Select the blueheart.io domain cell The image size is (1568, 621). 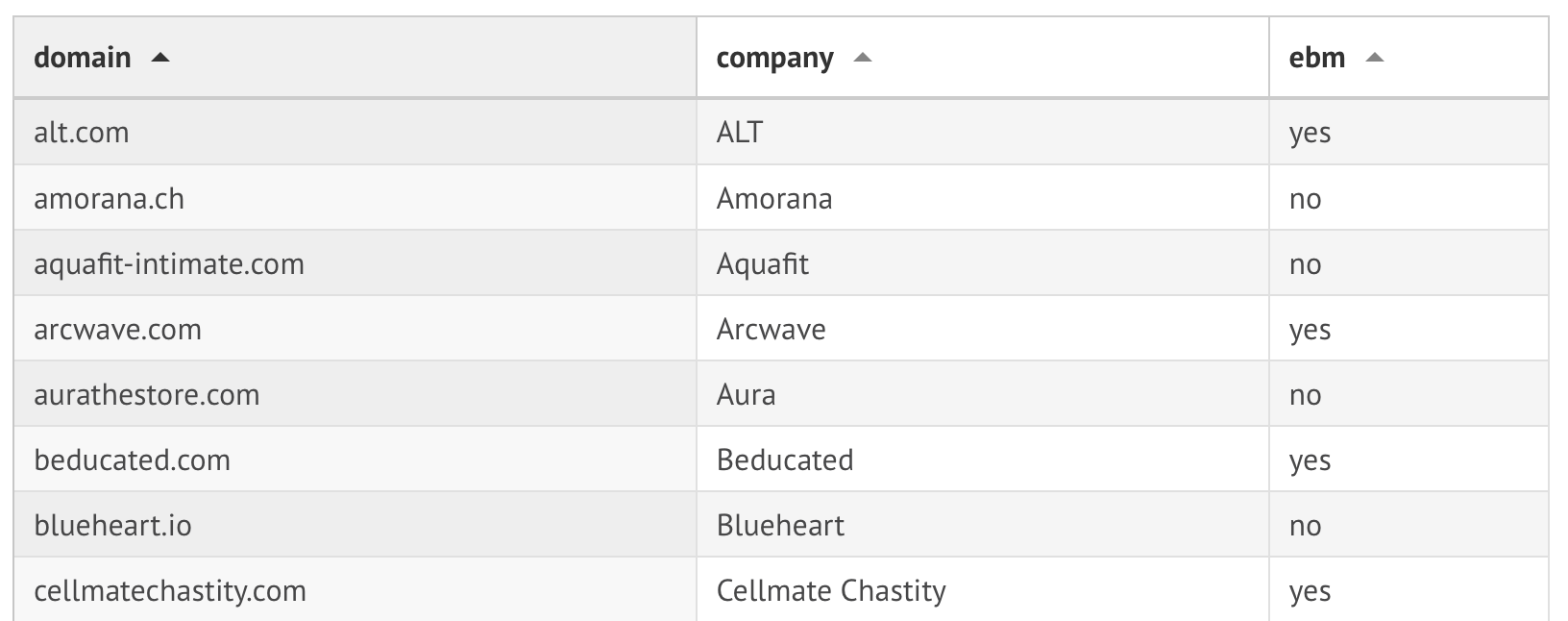(x=112, y=526)
